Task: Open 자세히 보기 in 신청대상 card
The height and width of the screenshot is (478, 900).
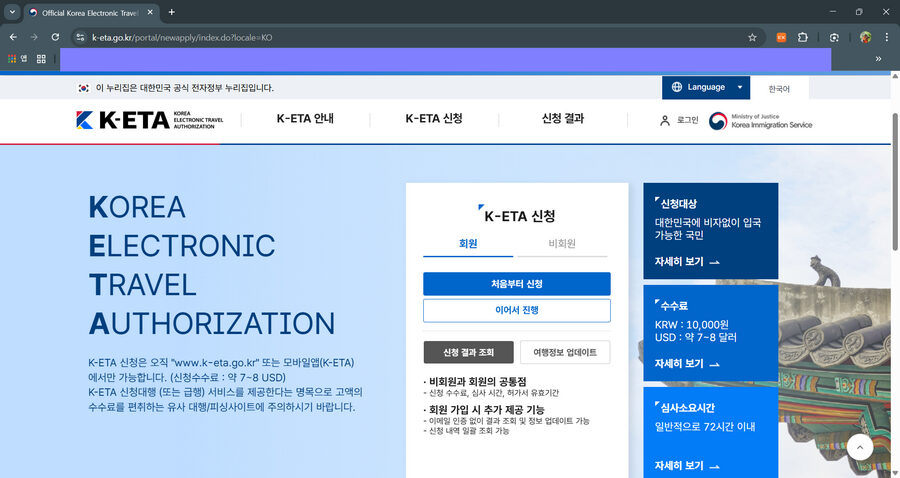Action: coord(687,262)
